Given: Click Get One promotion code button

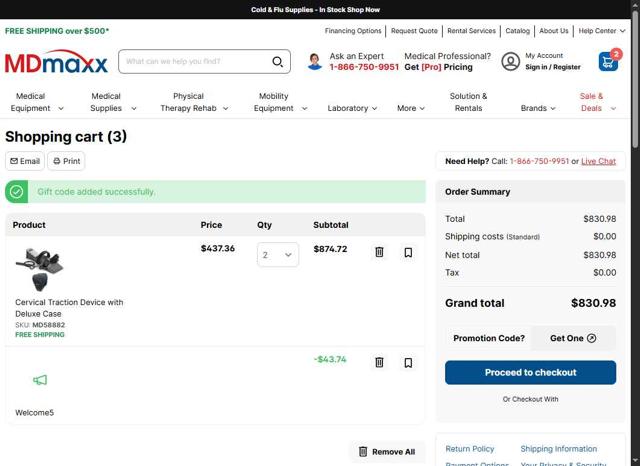Looking at the screenshot, I should point(573,338).
